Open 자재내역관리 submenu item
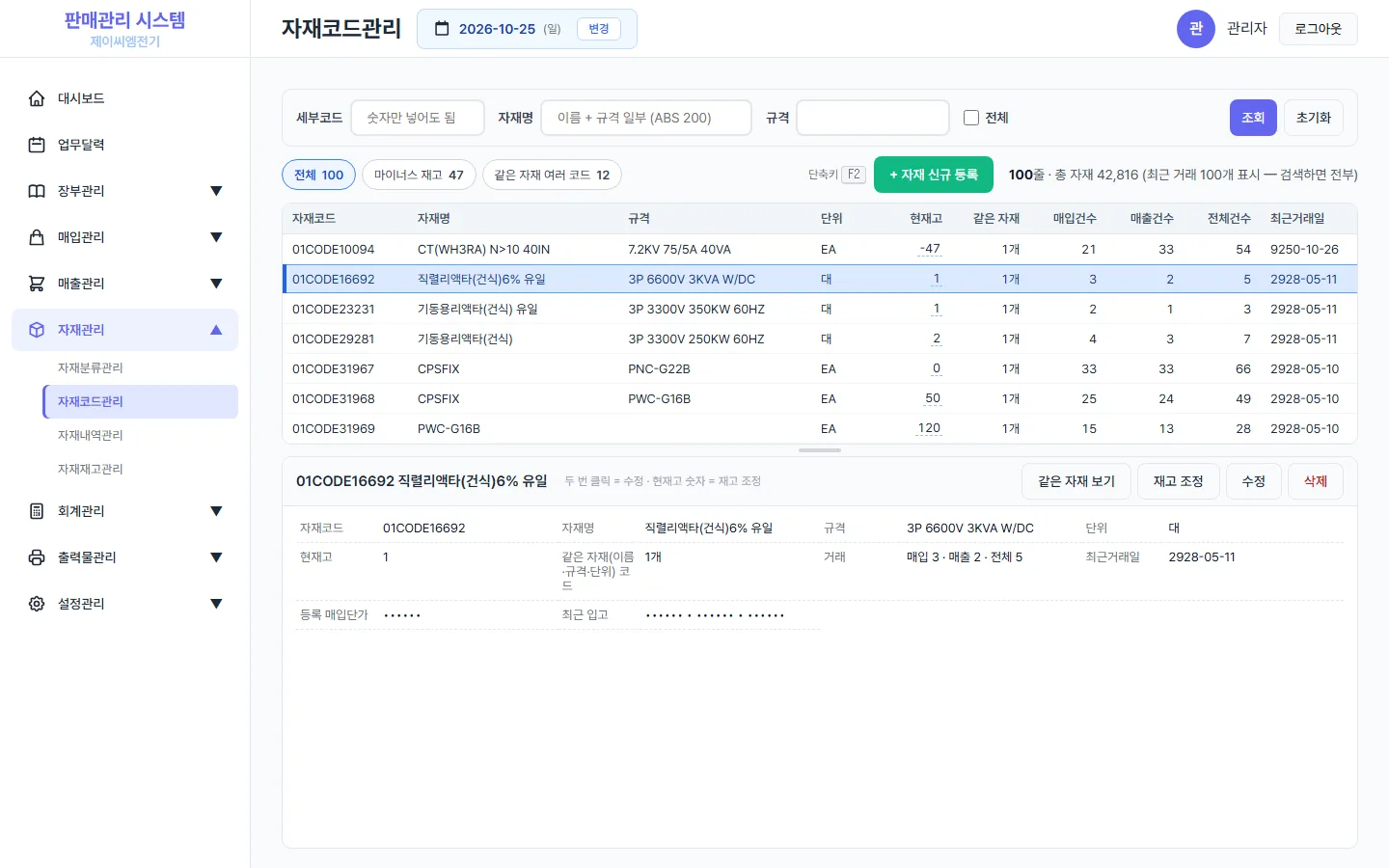This screenshot has width=1389, height=868. coord(141,436)
